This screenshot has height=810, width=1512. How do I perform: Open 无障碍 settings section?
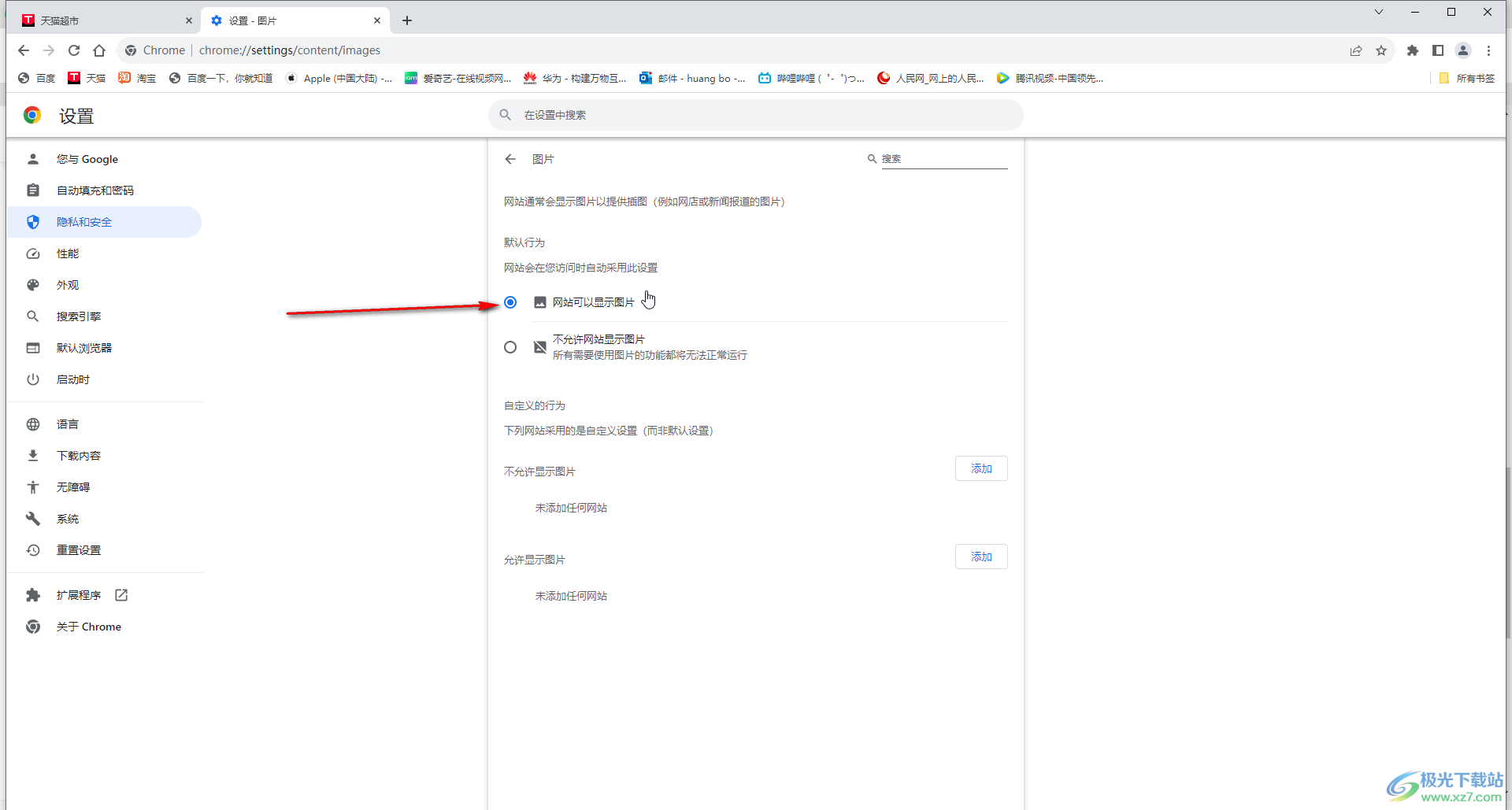104,487
